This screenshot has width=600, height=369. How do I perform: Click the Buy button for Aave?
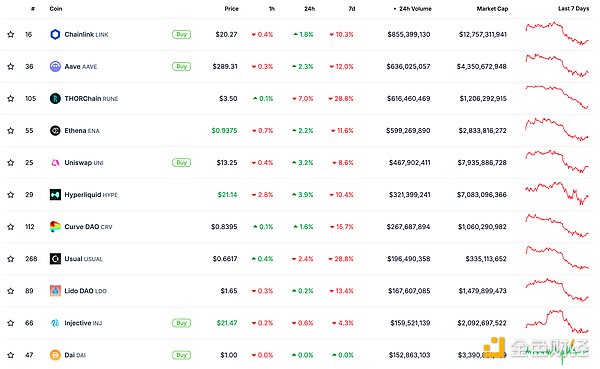(x=181, y=67)
